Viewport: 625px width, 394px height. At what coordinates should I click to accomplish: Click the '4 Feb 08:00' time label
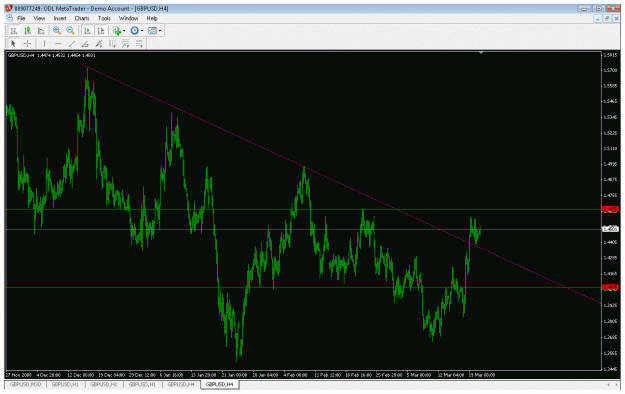pos(295,375)
